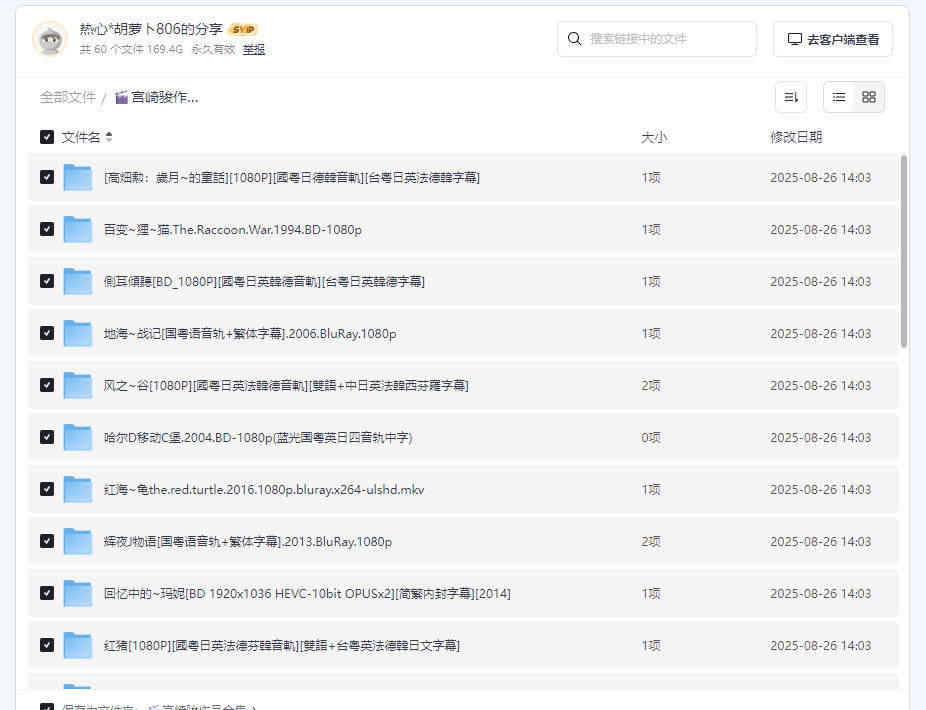
Task: Open 去客户端查看 button
Action: pos(833,39)
